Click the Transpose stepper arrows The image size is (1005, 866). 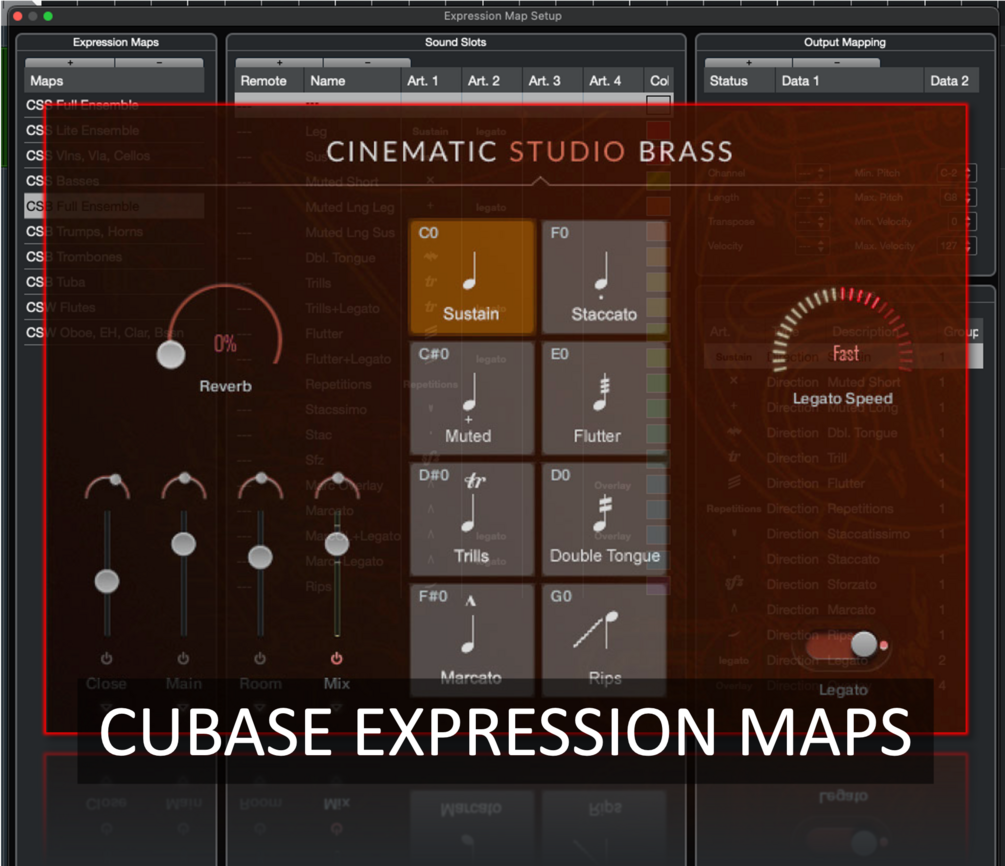[x=820, y=222]
